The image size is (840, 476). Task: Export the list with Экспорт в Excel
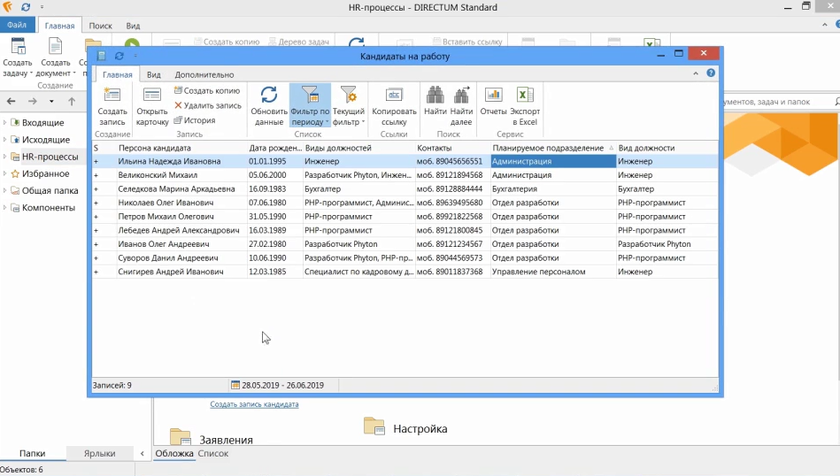coord(525,96)
